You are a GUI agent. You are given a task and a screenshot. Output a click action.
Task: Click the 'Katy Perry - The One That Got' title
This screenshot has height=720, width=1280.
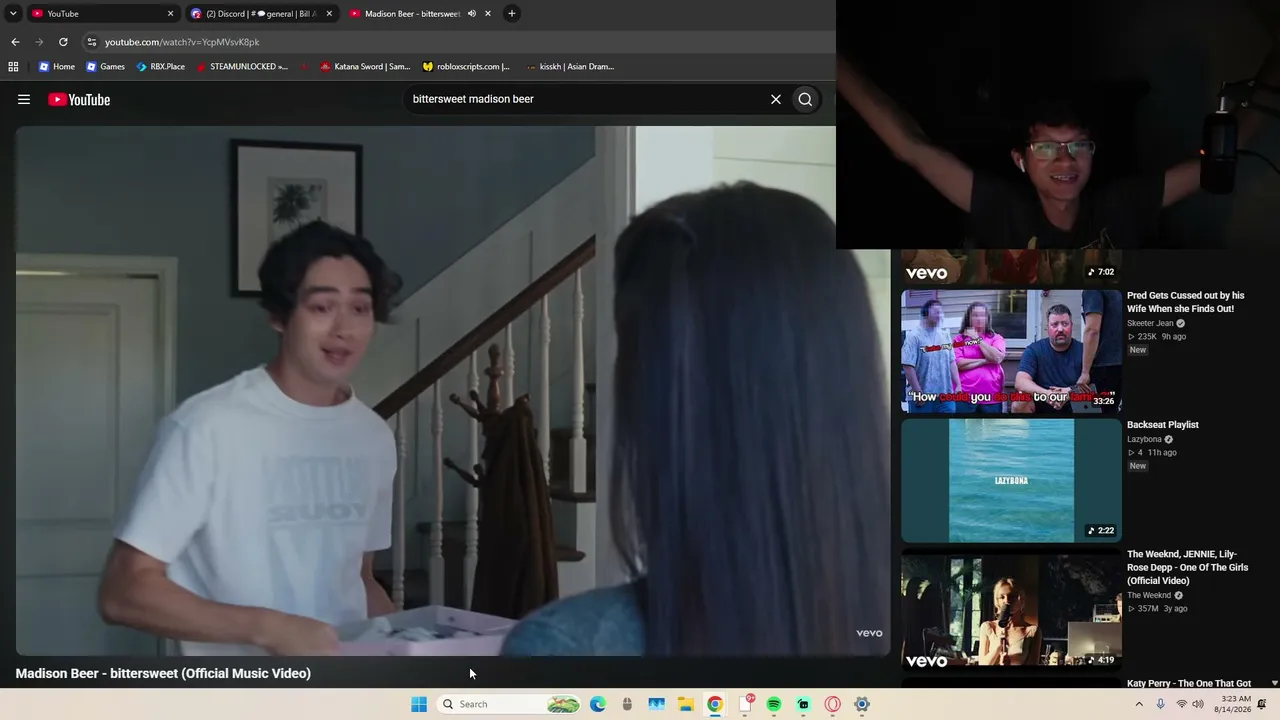tap(1189, 684)
